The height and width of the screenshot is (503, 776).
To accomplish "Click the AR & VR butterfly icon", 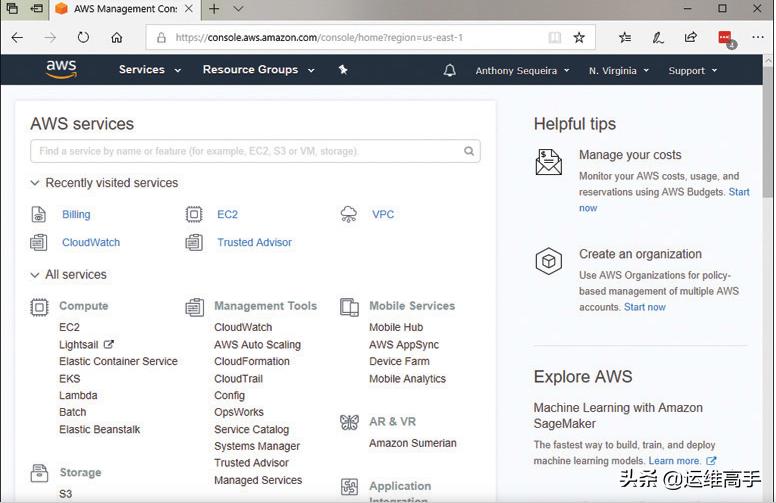I will tap(349, 422).
